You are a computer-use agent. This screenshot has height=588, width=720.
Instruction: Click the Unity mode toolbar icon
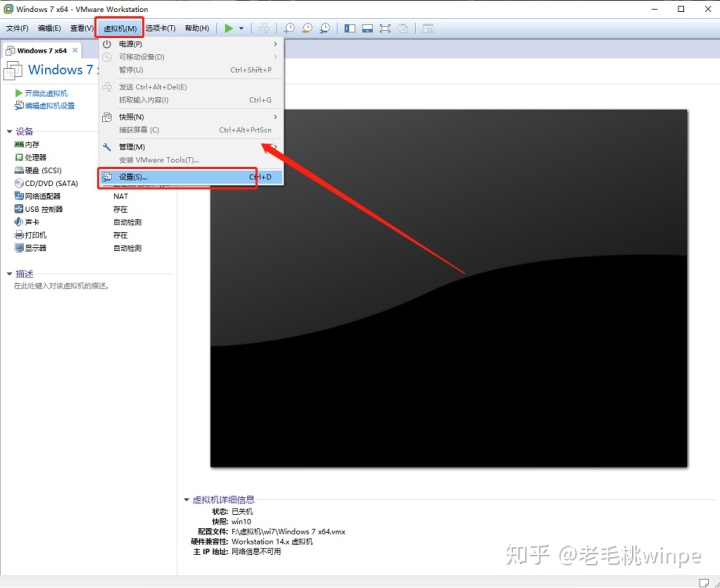[x=403, y=28]
